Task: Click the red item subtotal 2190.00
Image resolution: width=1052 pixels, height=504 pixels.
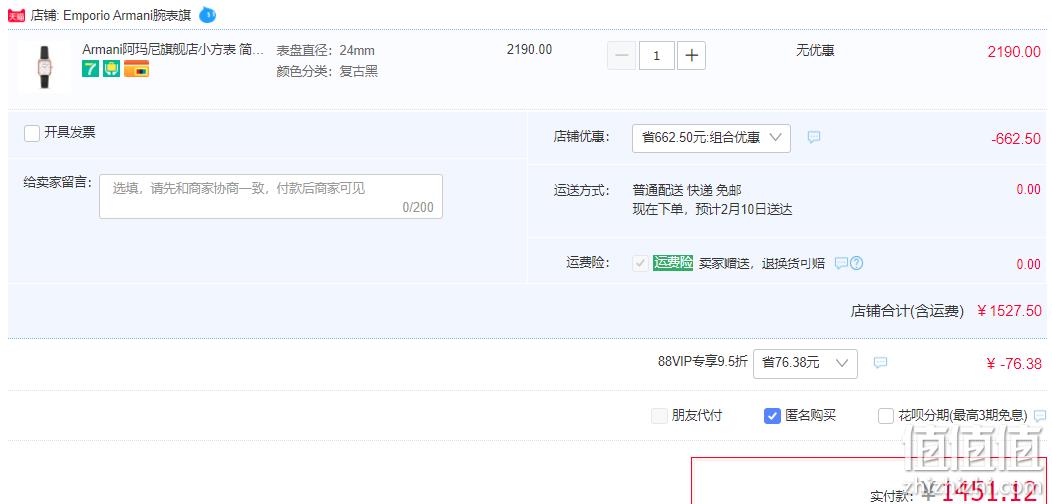Action: pos(1014,52)
